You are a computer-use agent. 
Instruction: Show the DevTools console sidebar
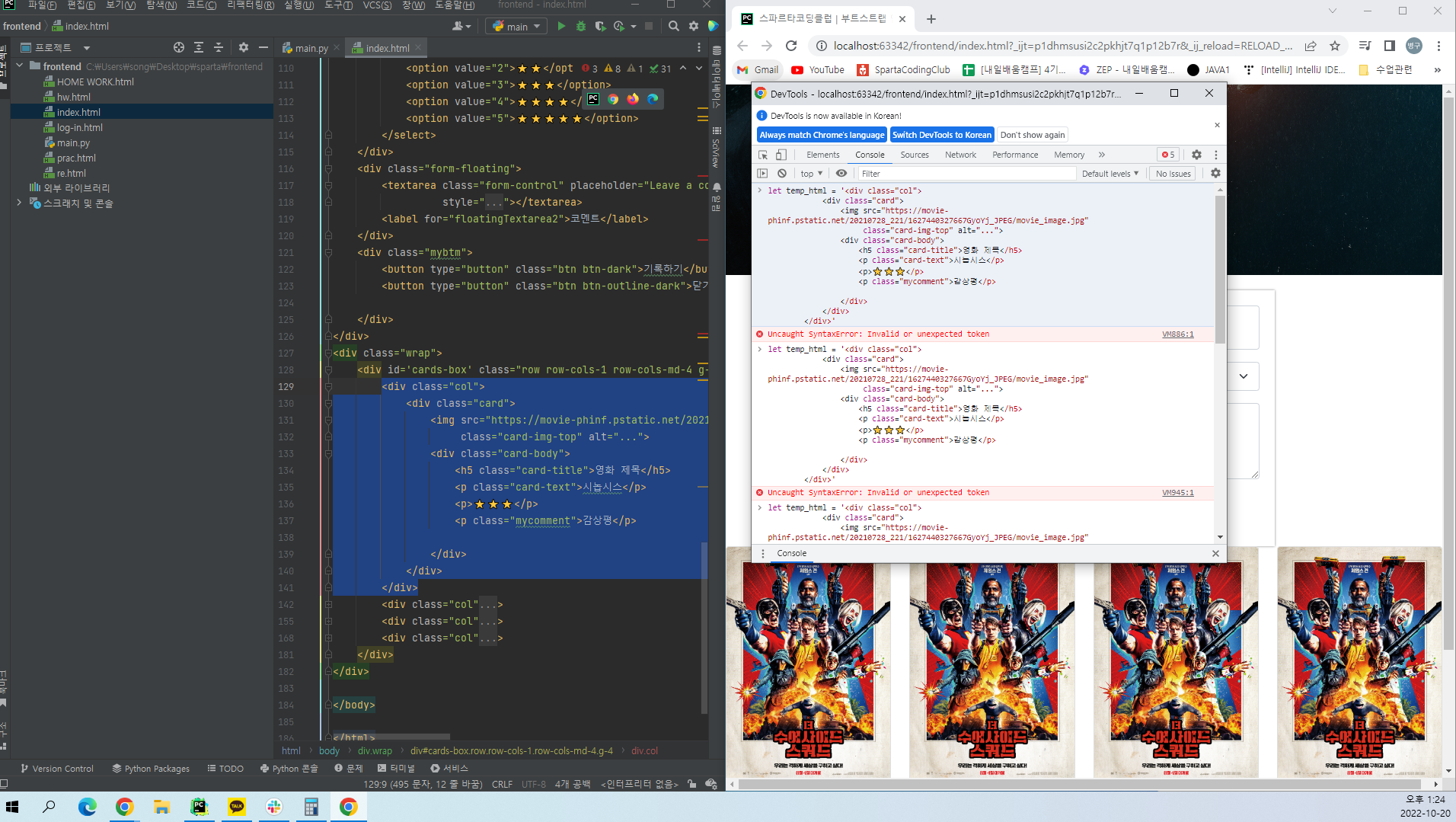[762, 174]
